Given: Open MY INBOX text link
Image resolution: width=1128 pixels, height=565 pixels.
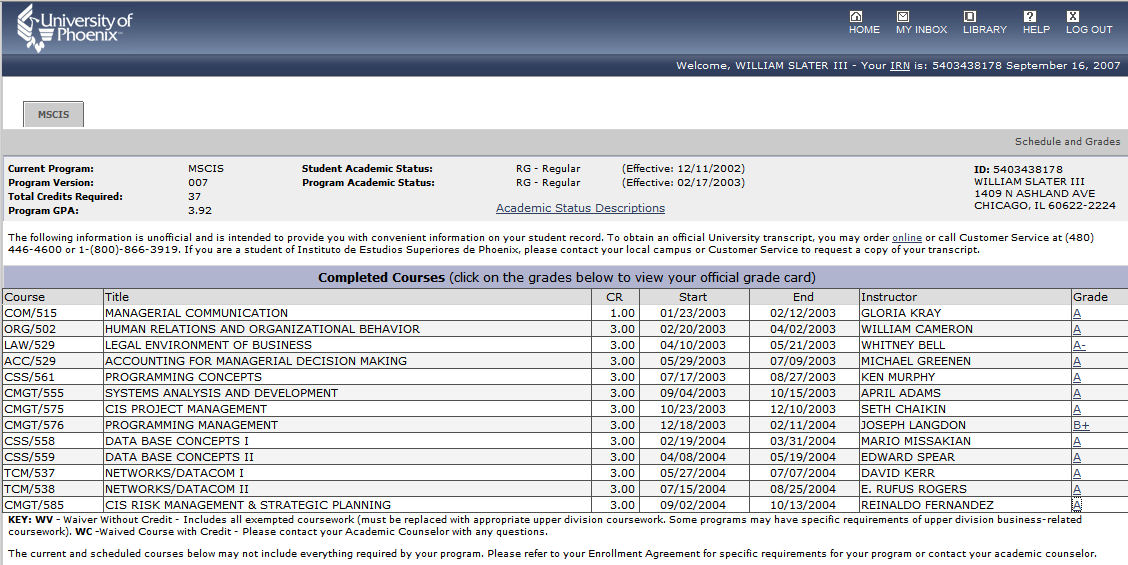Looking at the screenshot, I should point(922,30).
